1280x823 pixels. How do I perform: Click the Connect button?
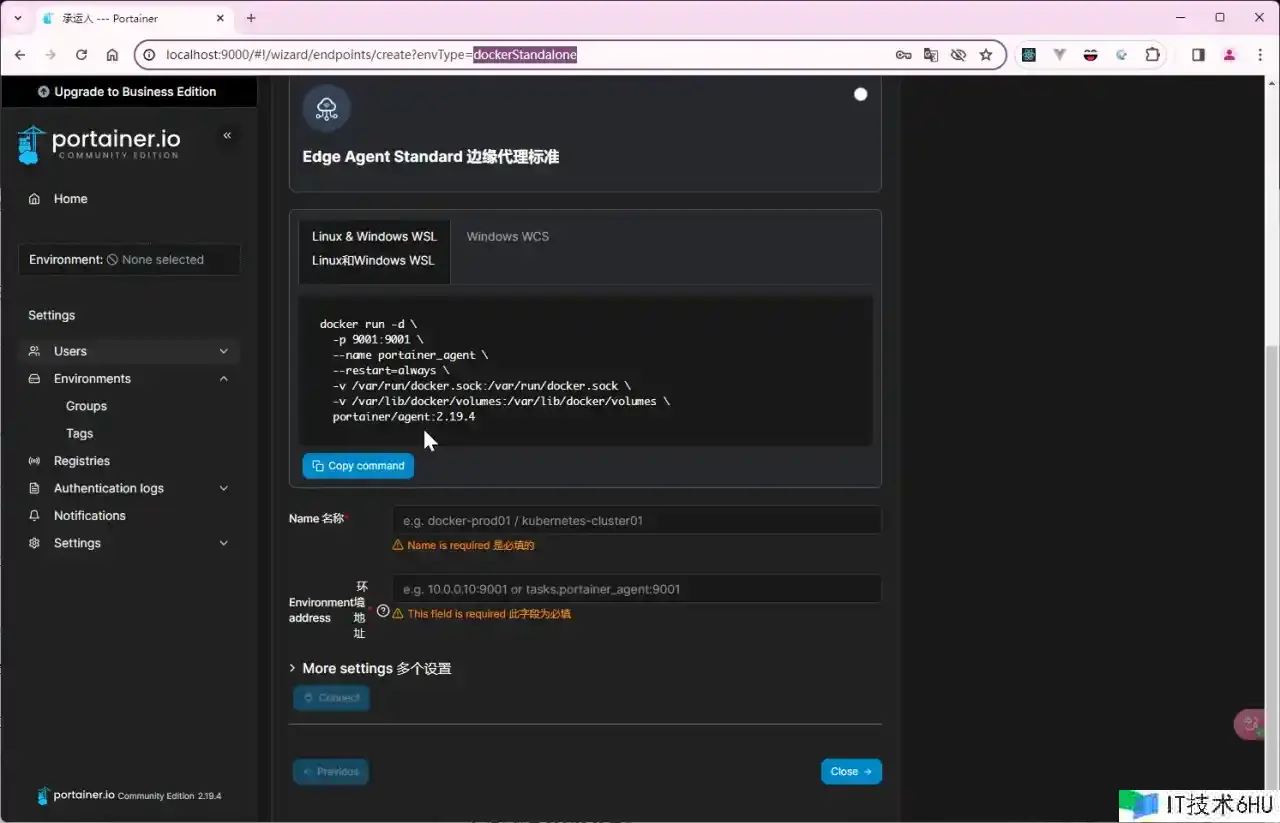(x=331, y=697)
